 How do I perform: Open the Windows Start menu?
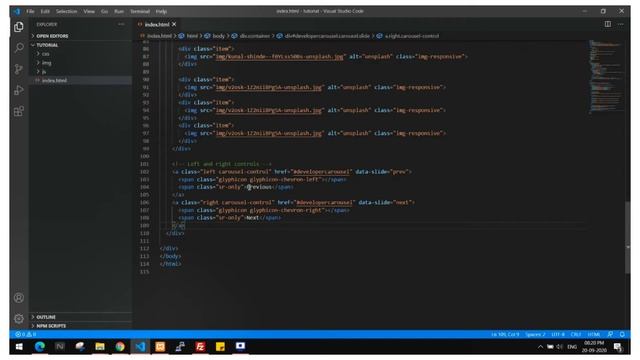click(19, 347)
